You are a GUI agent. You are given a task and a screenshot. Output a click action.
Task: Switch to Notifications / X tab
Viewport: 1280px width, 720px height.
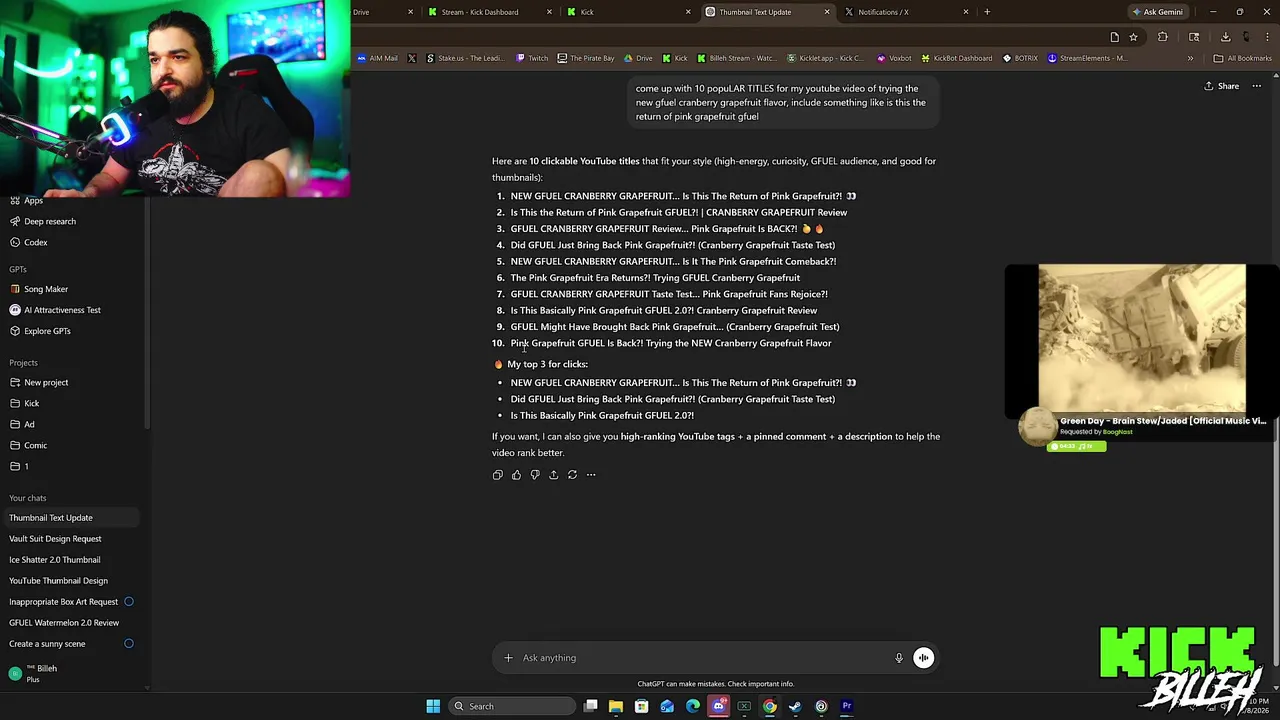click(906, 12)
